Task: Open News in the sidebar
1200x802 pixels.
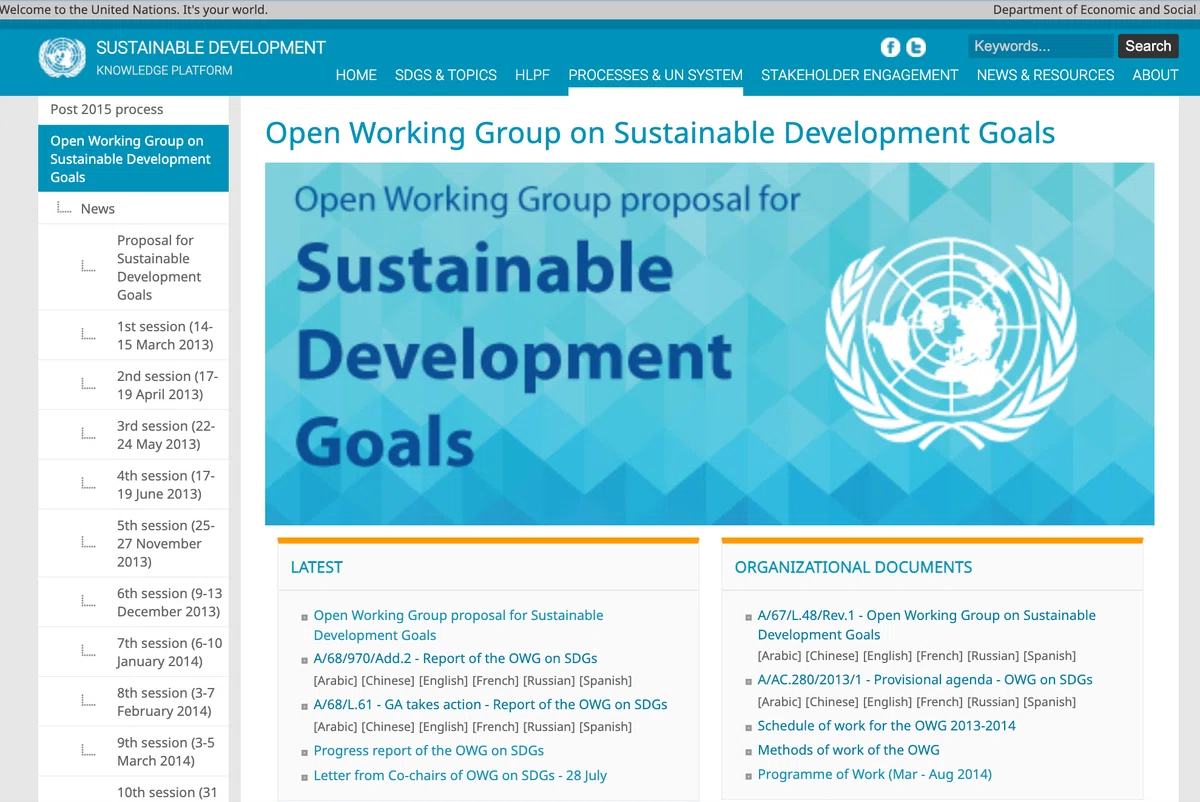Action: point(98,209)
